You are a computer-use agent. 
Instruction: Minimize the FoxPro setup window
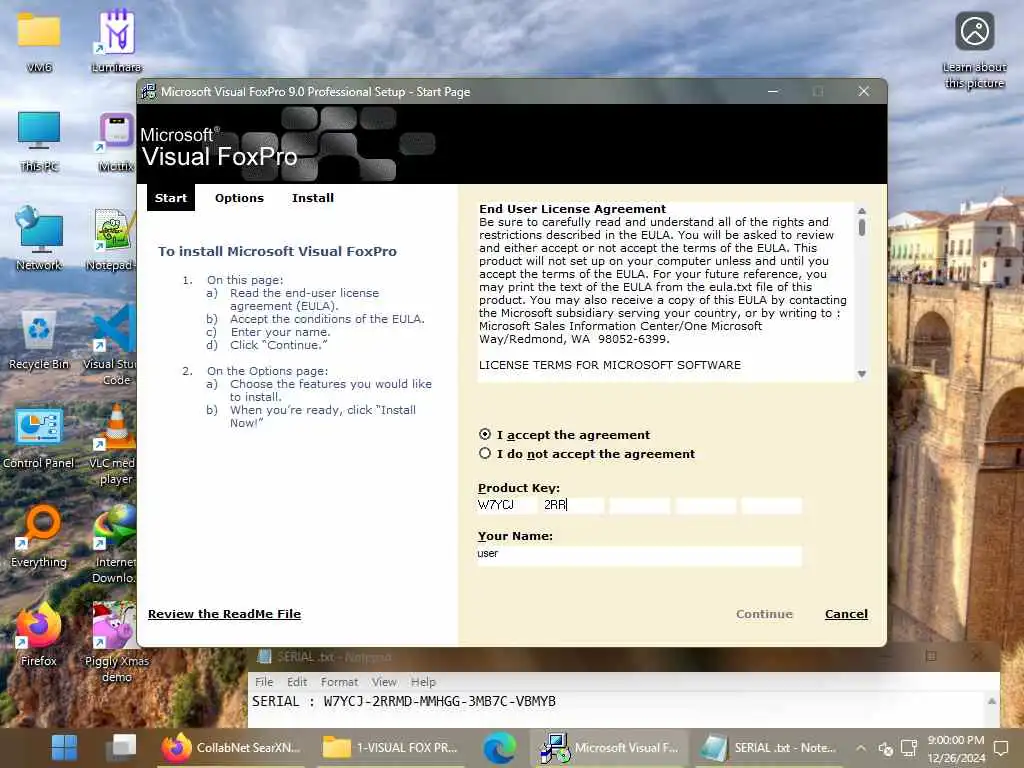pyautogui.click(x=773, y=91)
